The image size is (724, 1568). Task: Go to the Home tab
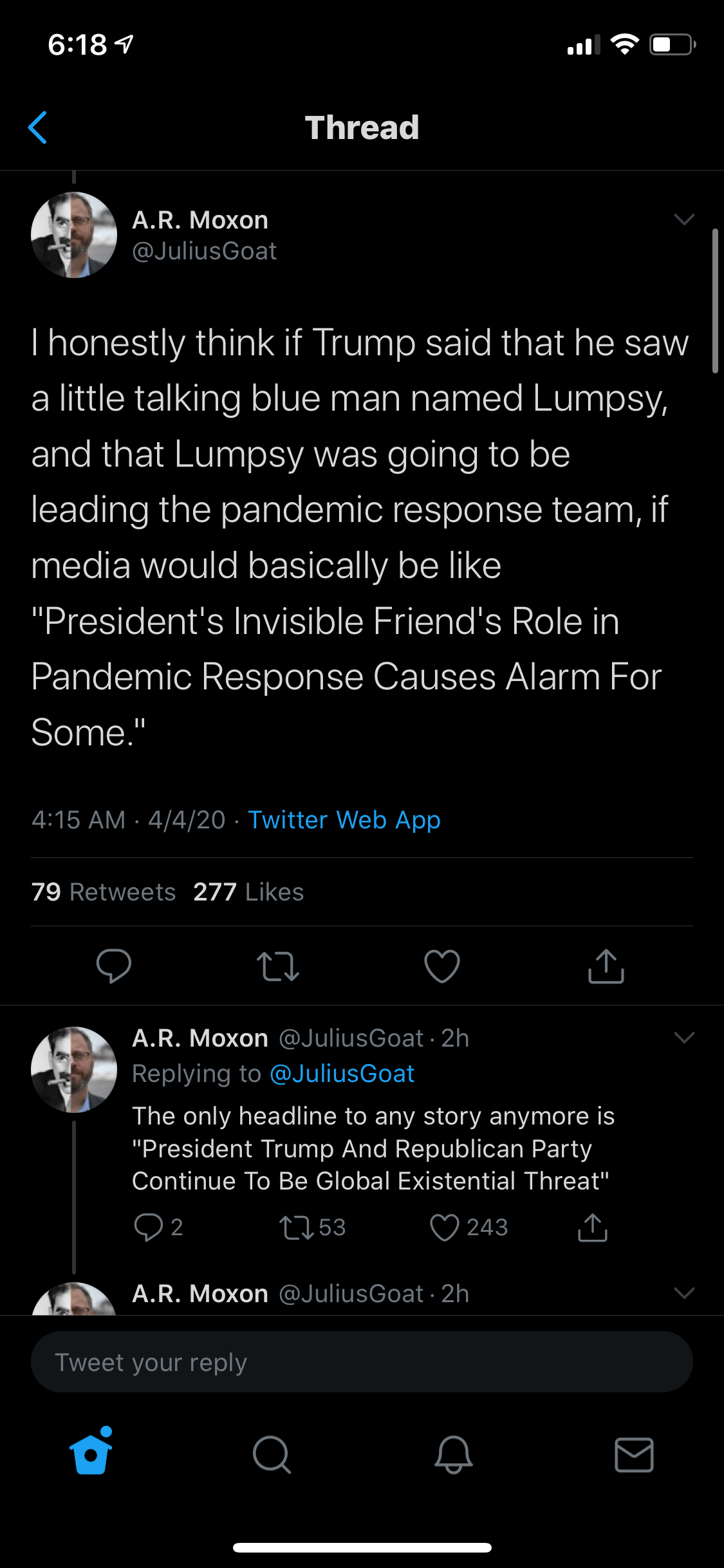click(91, 1454)
